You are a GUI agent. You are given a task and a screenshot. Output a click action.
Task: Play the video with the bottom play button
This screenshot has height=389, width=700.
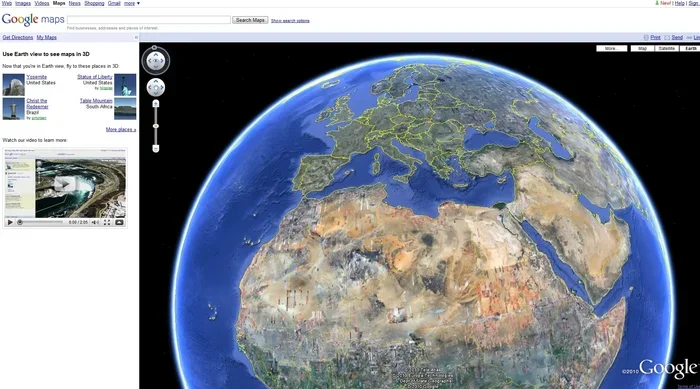10,222
